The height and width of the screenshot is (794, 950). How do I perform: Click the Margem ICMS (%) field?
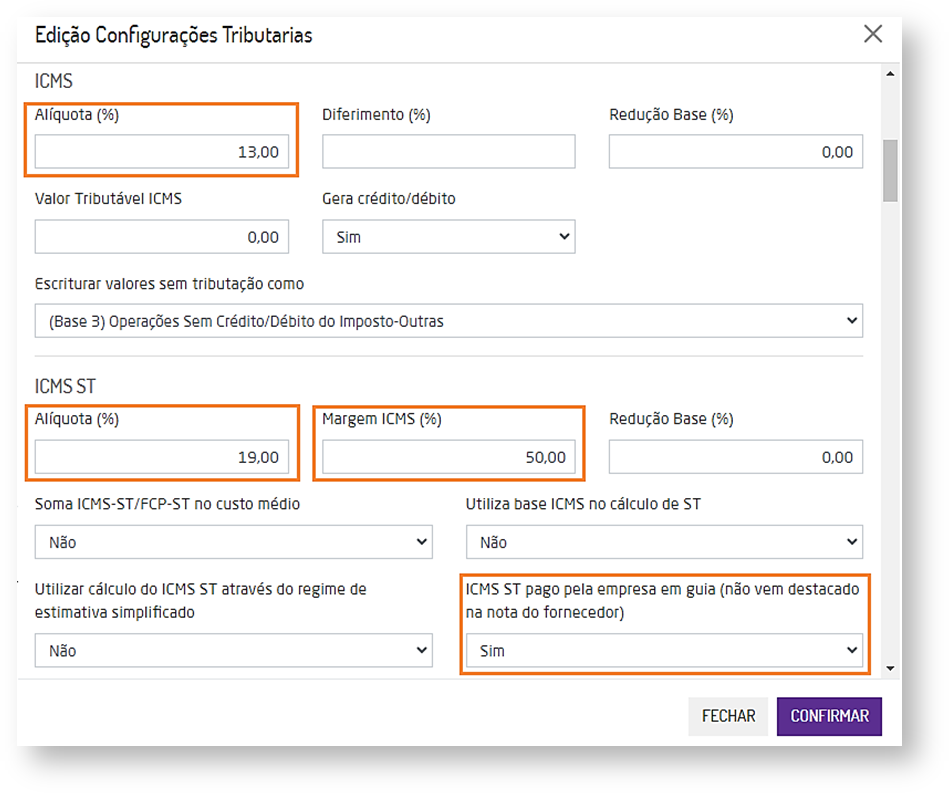(x=448, y=457)
